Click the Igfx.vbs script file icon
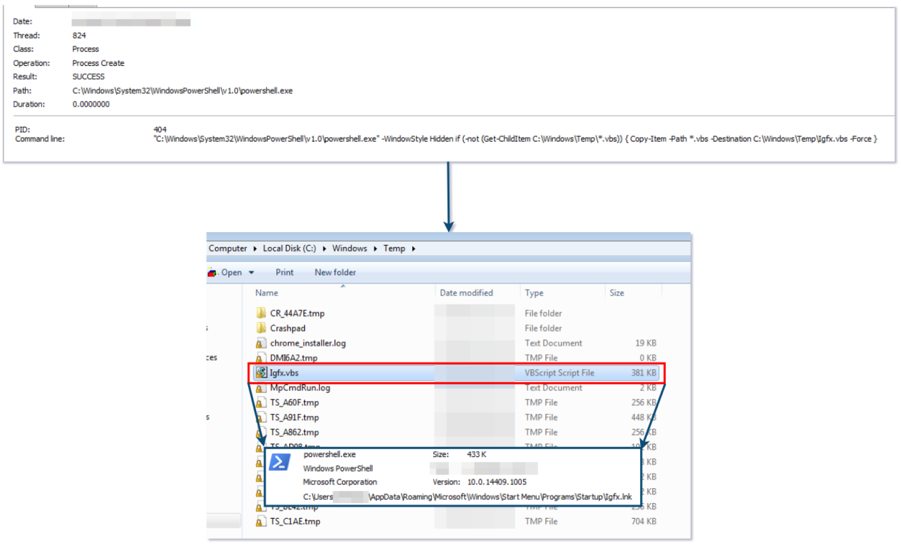The image size is (901, 547). point(260,373)
